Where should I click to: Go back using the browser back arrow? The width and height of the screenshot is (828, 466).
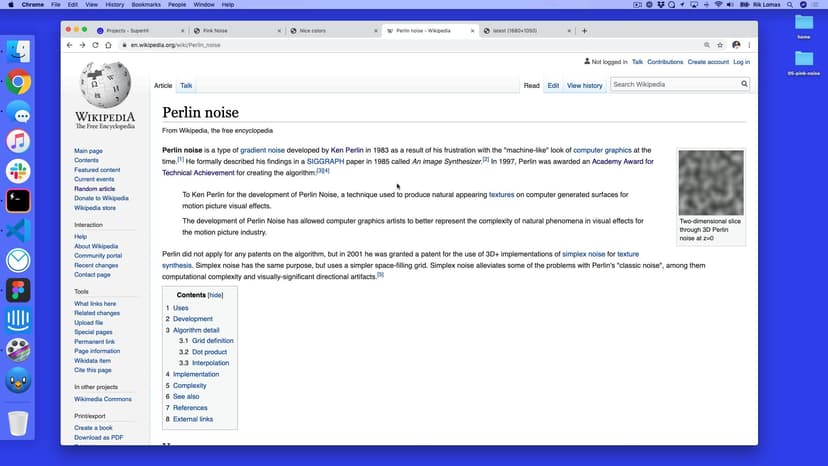[69, 45]
